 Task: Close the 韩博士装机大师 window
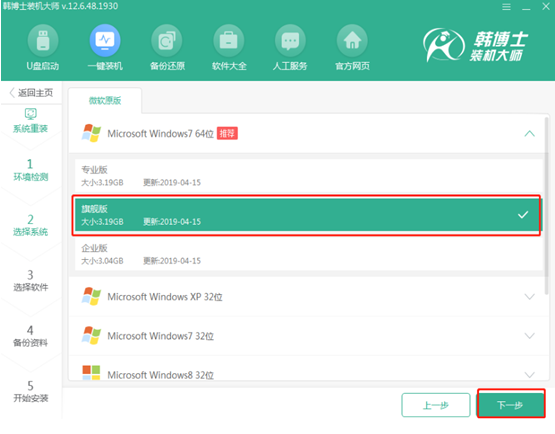546,6
